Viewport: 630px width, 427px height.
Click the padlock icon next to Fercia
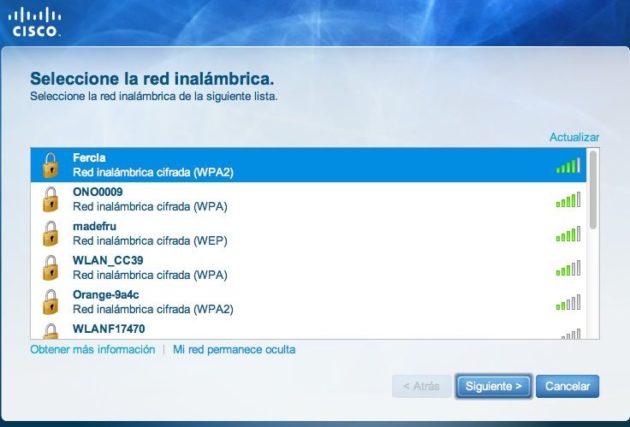click(49, 165)
